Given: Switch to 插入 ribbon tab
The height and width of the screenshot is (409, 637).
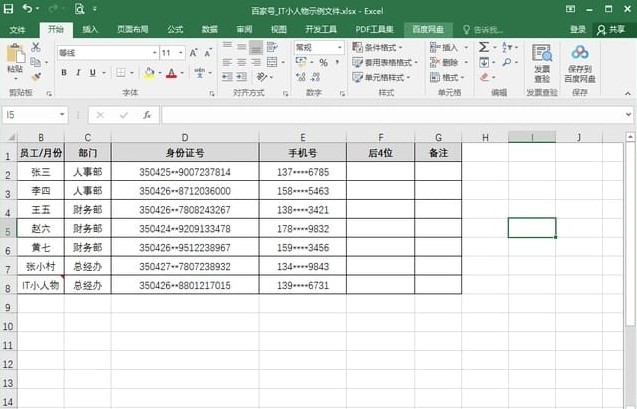Looking at the screenshot, I should [x=90, y=29].
